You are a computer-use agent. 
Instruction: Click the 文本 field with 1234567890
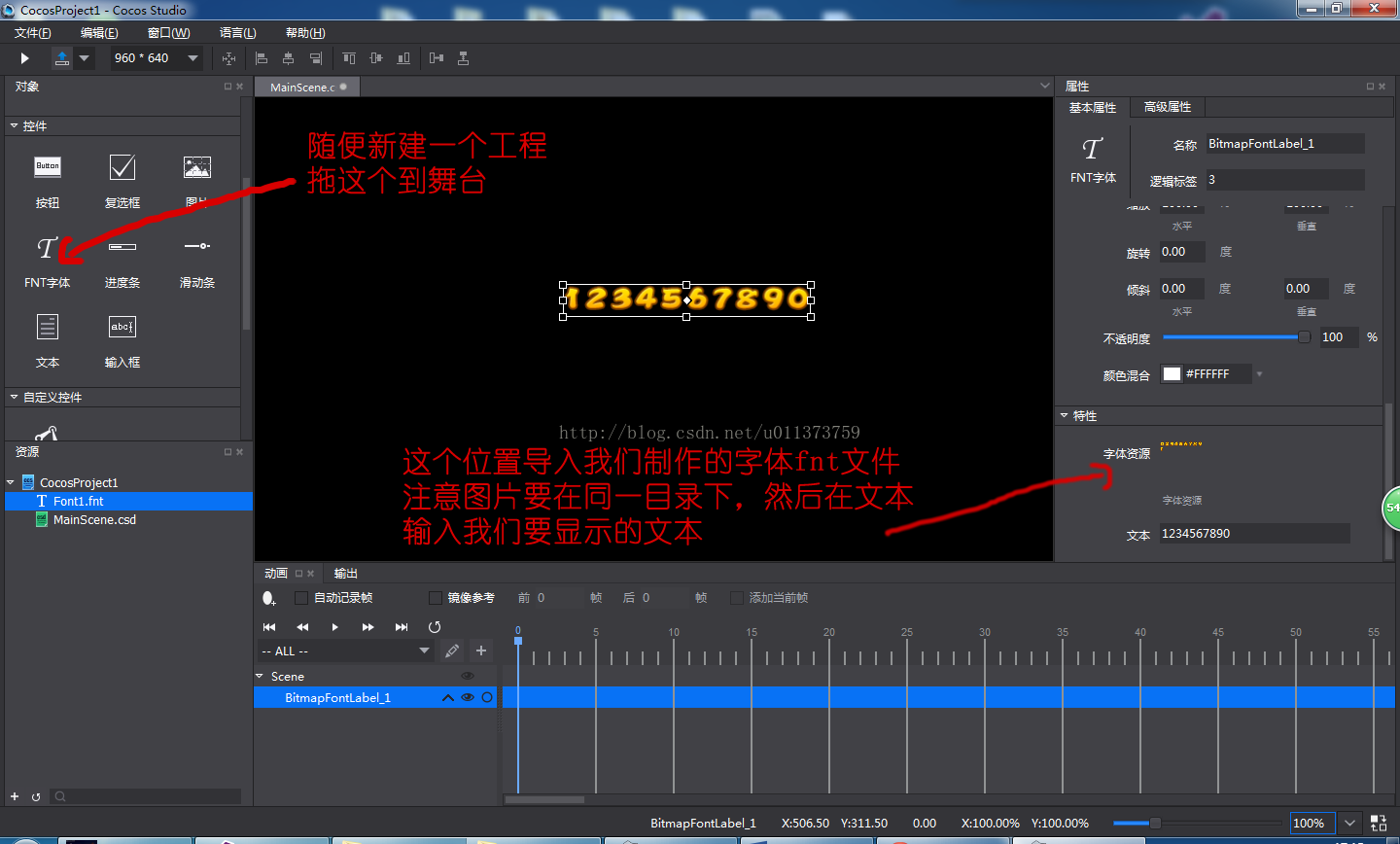[1254, 534]
